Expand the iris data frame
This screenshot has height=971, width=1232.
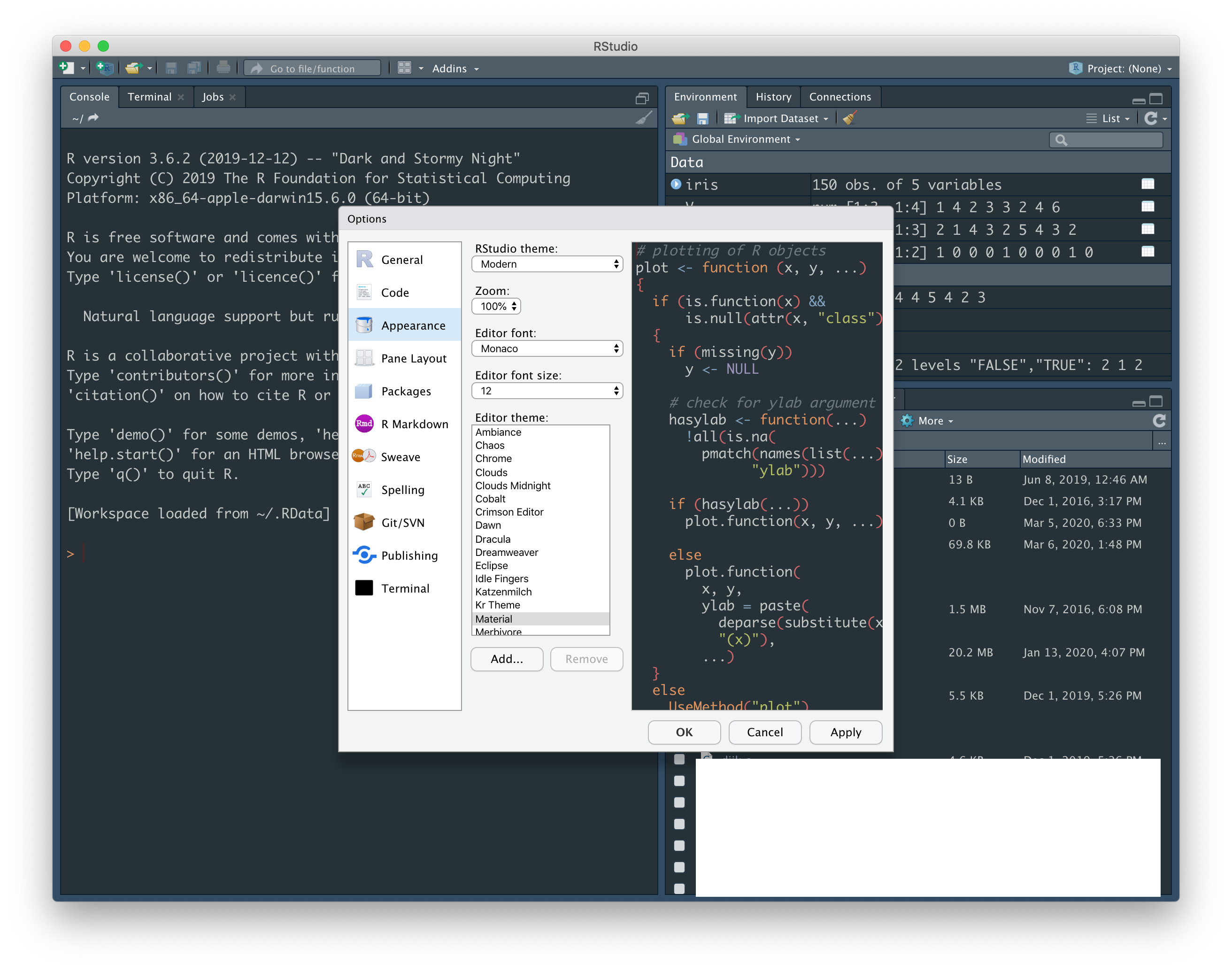676,184
